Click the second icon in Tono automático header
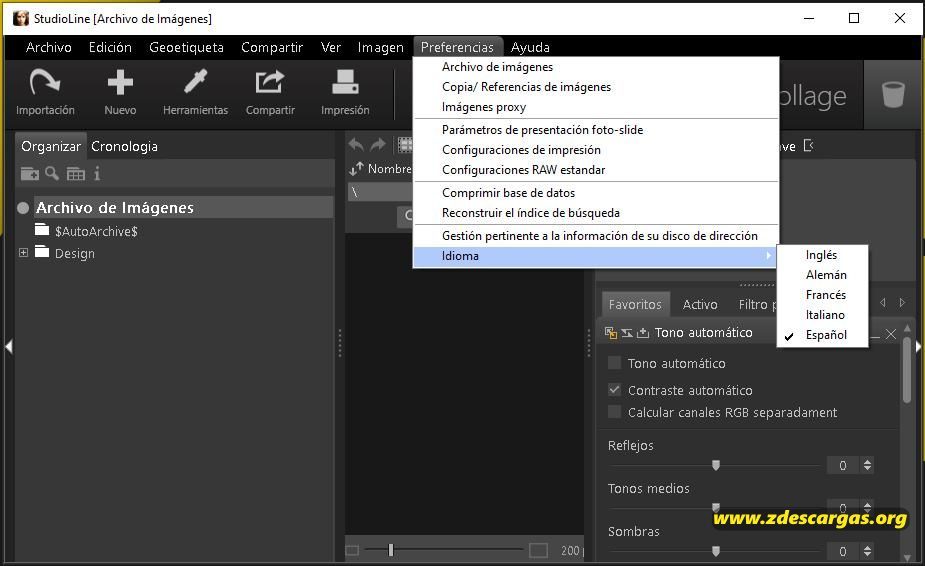This screenshot has height=566, width=925. click(627, 333)
